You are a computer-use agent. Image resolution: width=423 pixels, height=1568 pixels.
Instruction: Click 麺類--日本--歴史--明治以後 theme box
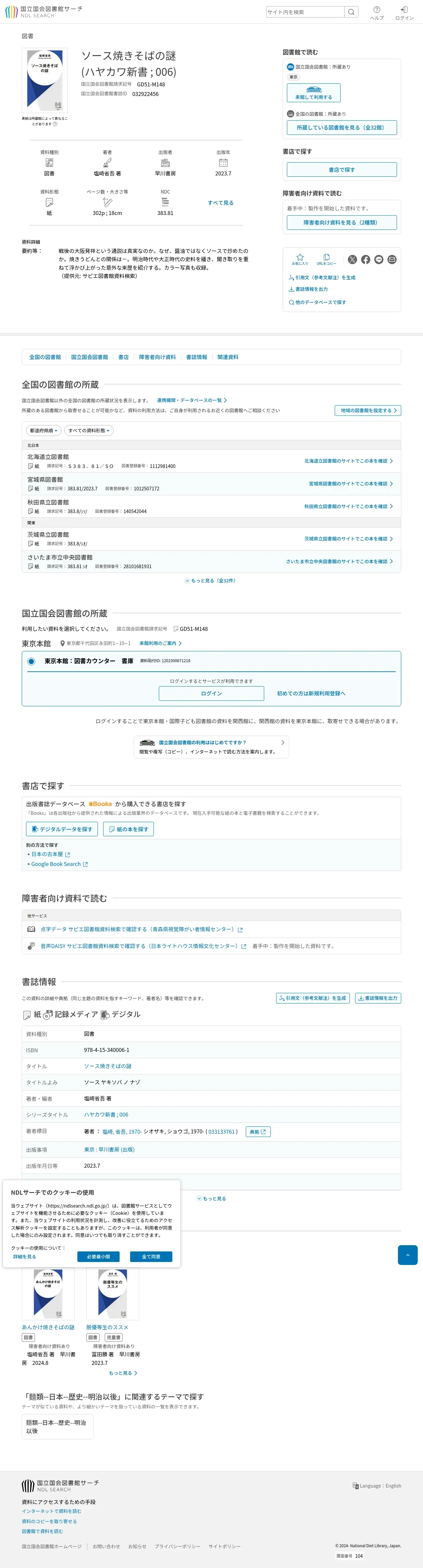click(x=58, y=1426)
